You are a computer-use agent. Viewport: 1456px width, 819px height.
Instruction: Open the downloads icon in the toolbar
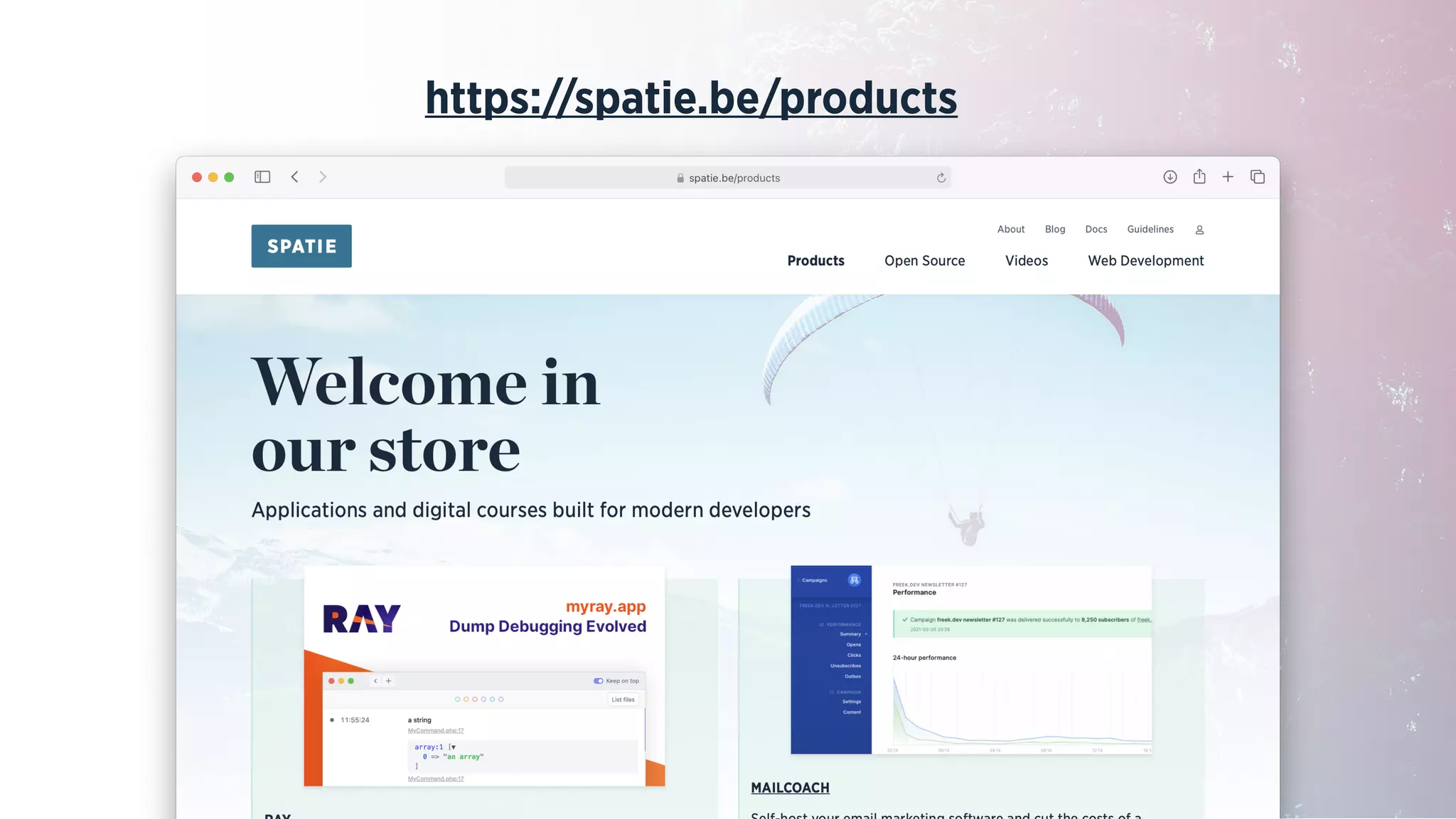(1170, 177)
